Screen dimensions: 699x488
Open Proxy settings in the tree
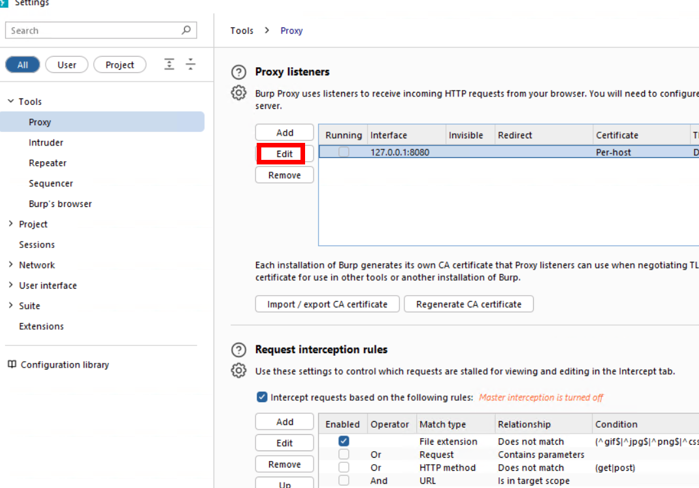click(x=102, y=122)
